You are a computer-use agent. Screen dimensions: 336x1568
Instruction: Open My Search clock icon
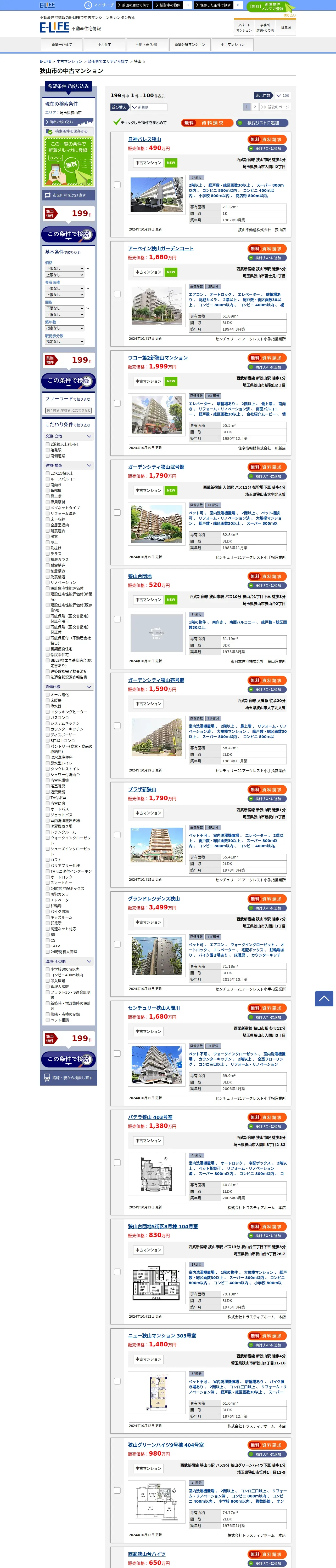88,5
